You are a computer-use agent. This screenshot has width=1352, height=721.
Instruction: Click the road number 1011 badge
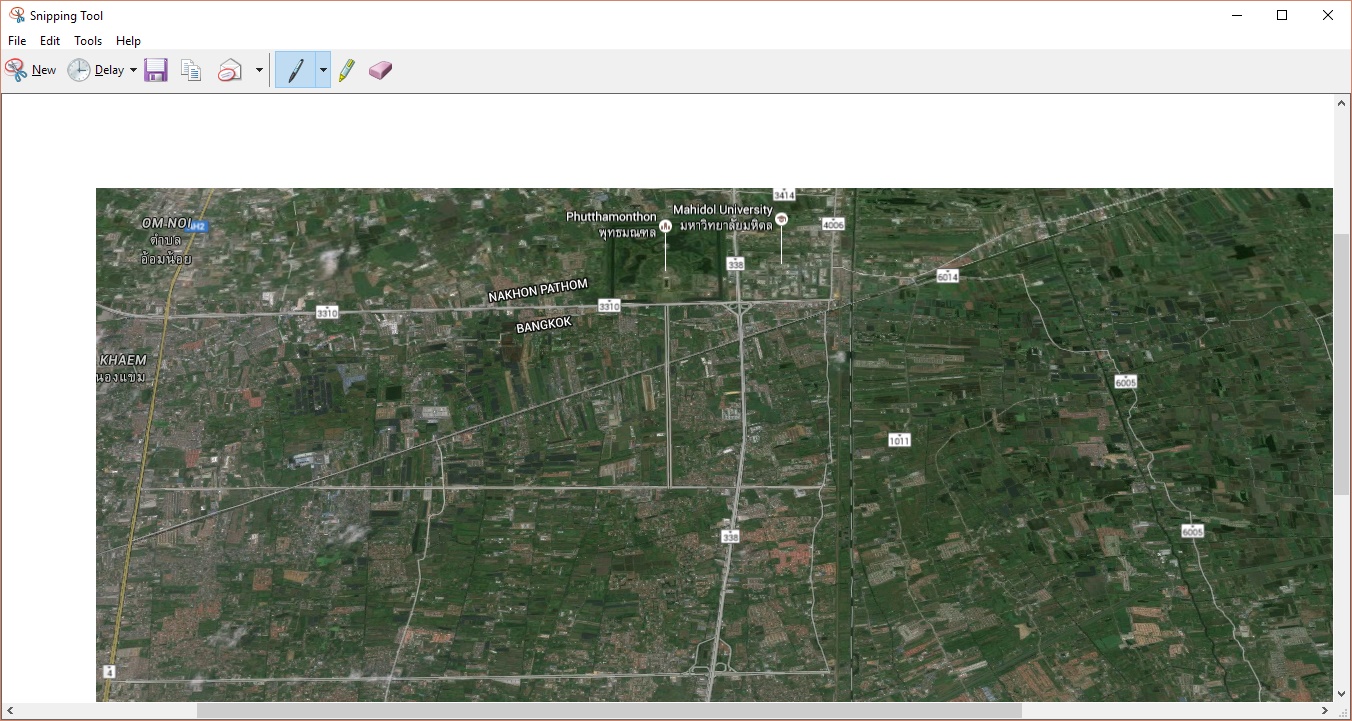coord(899,440)
